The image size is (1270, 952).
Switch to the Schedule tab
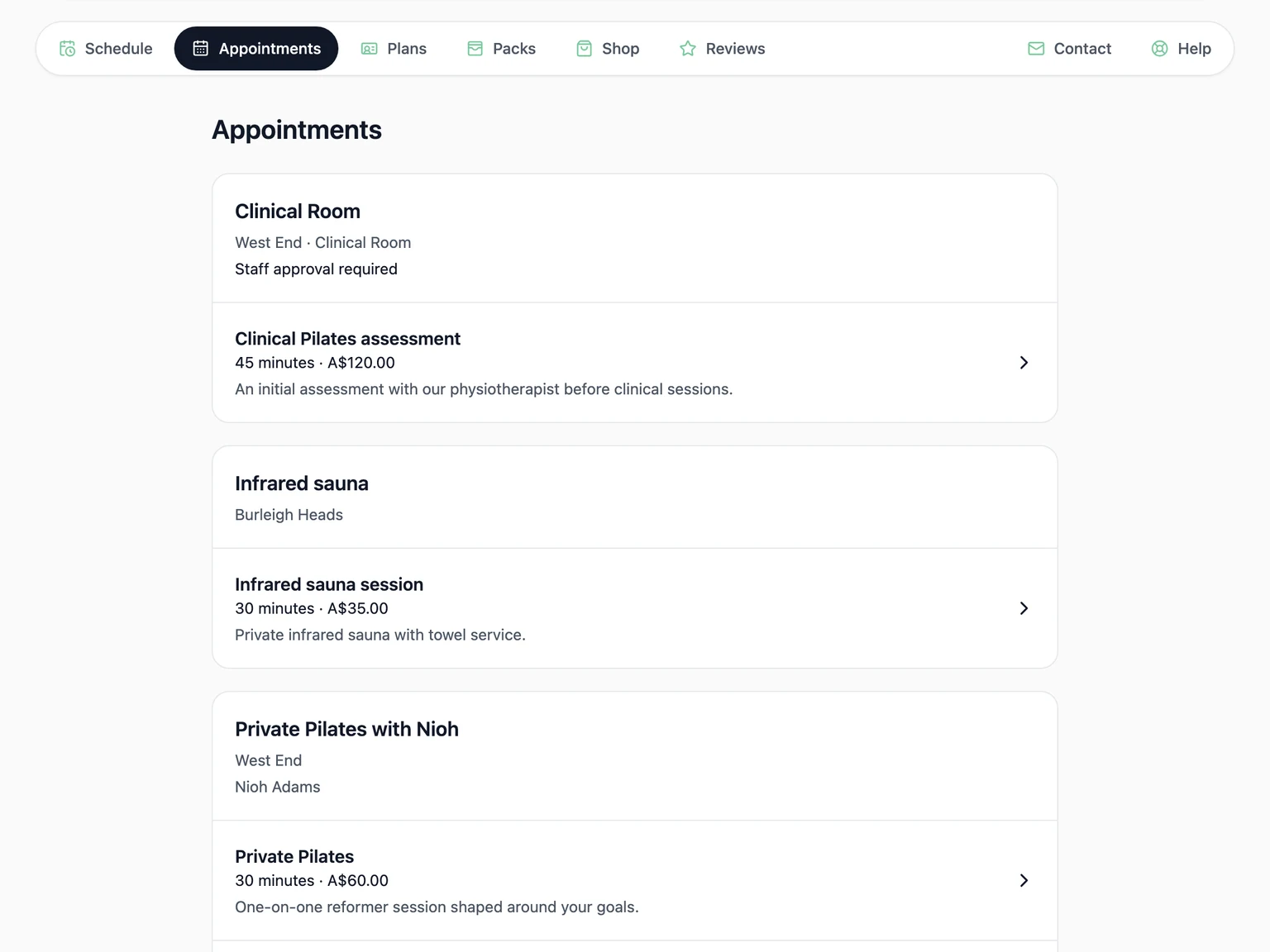coord(106,49)
